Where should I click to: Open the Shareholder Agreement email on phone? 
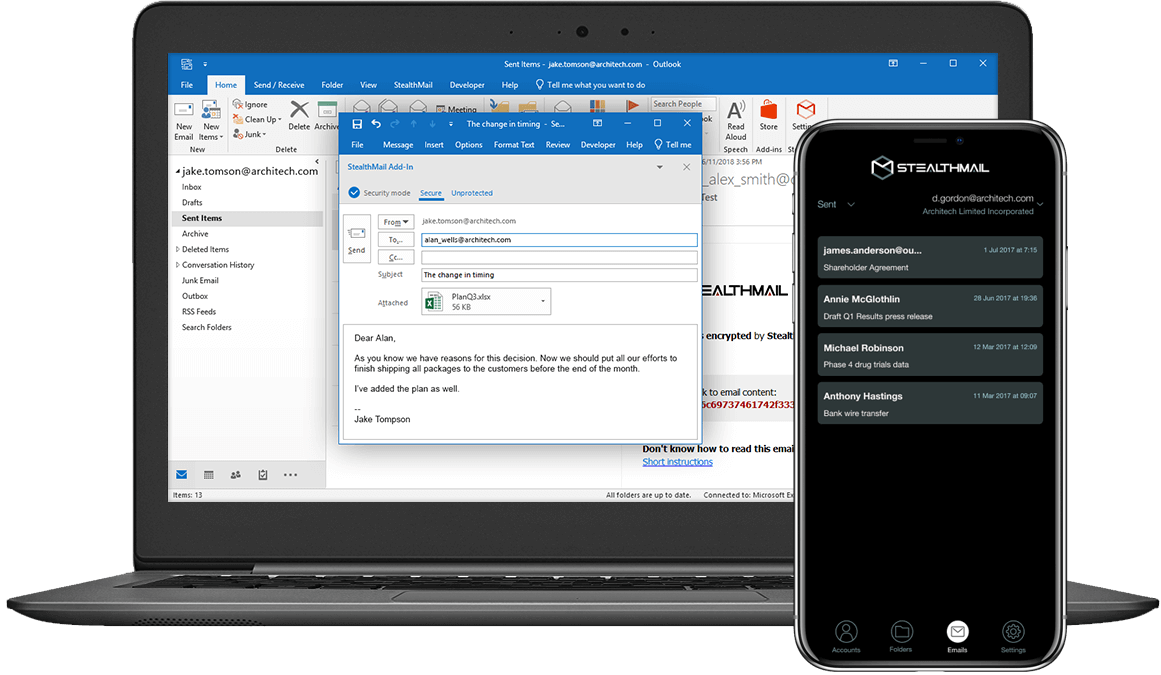point(930,258)
